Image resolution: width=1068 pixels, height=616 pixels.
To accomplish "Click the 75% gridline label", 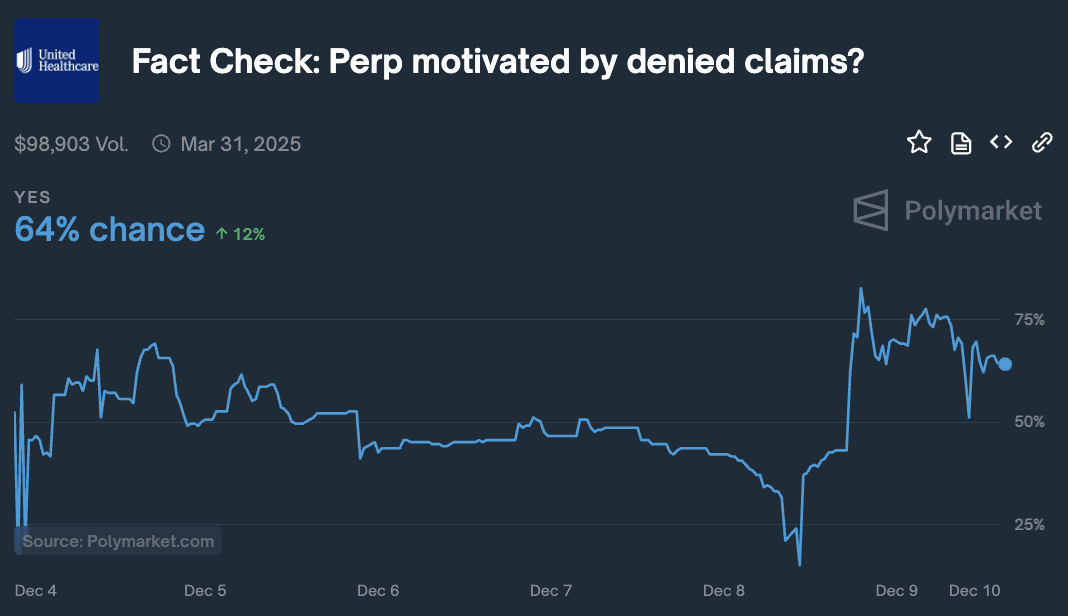I will coord(1029,320).
